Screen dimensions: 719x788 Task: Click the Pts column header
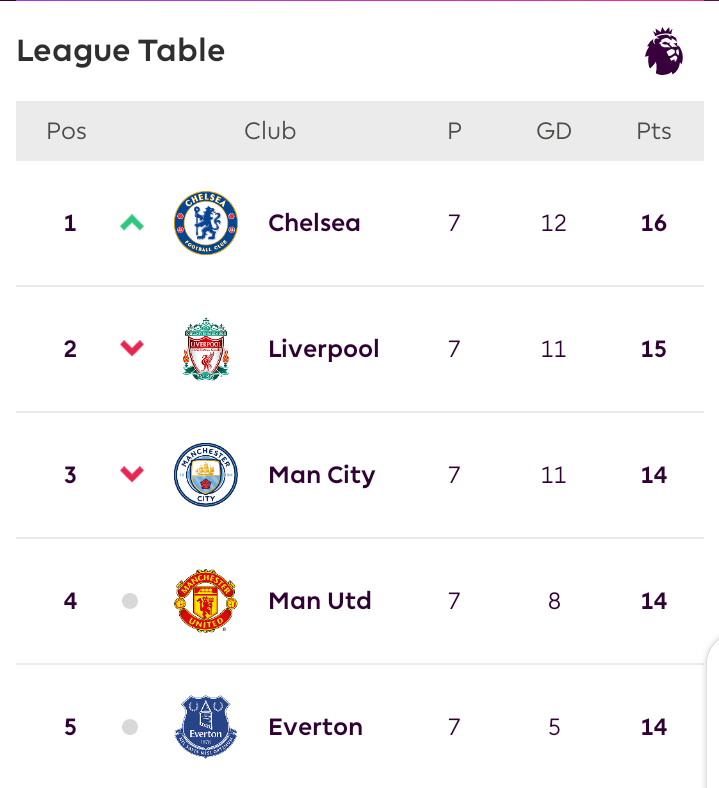[654, 131]
